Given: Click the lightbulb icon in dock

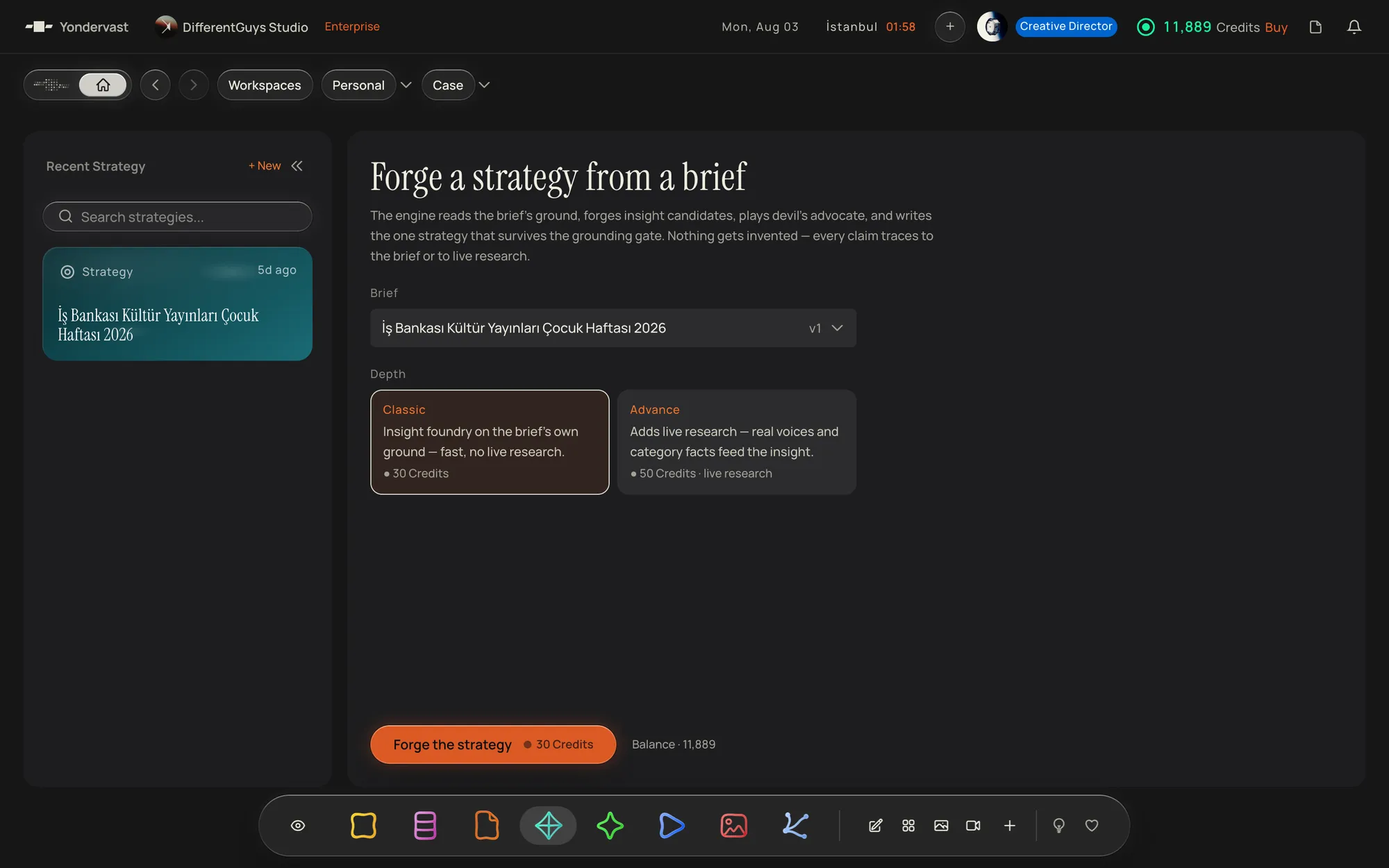Looking at the screenshot, I should tap(1059, 826).
